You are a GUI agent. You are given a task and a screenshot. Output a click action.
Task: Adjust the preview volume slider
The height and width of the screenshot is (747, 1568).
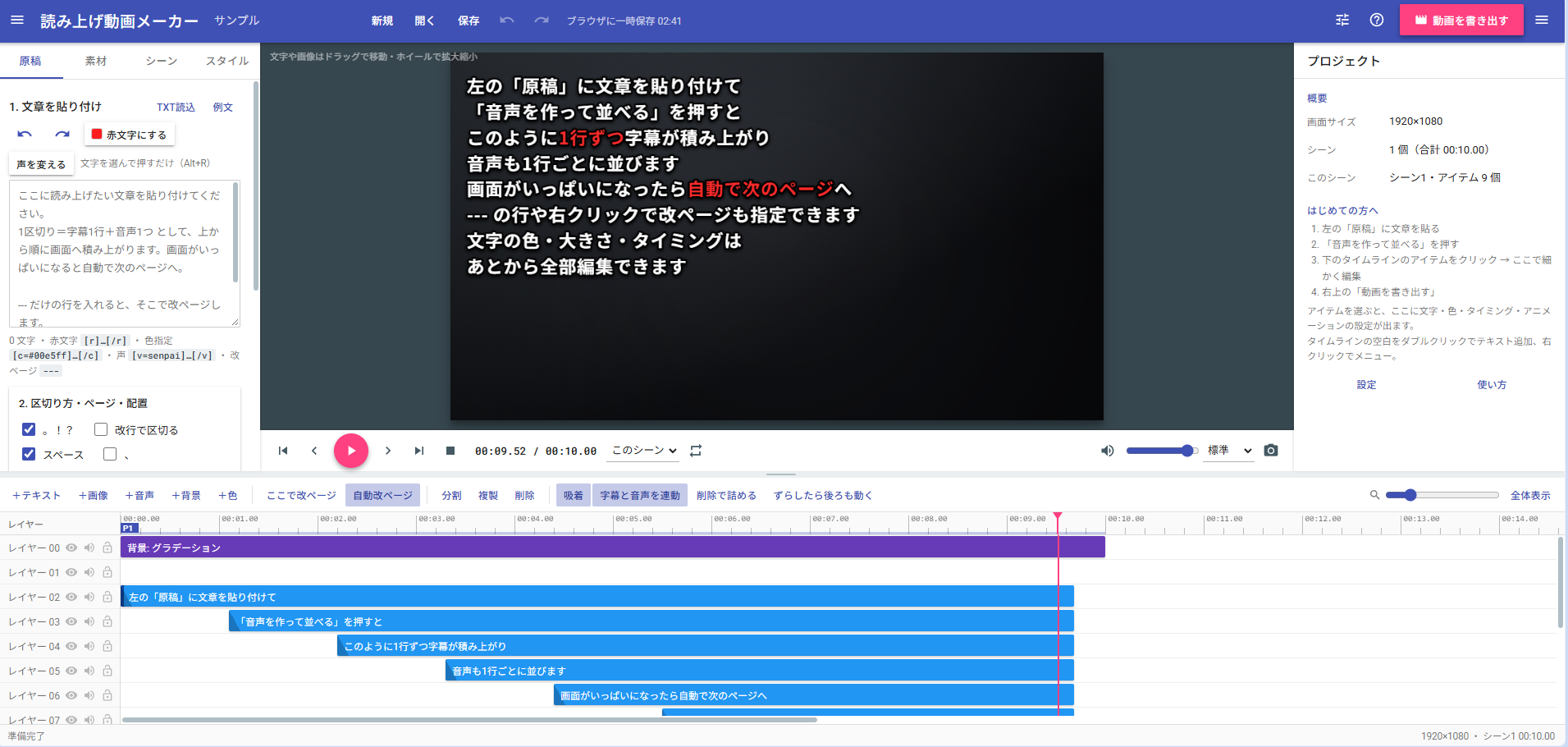tap(1163, 451)
